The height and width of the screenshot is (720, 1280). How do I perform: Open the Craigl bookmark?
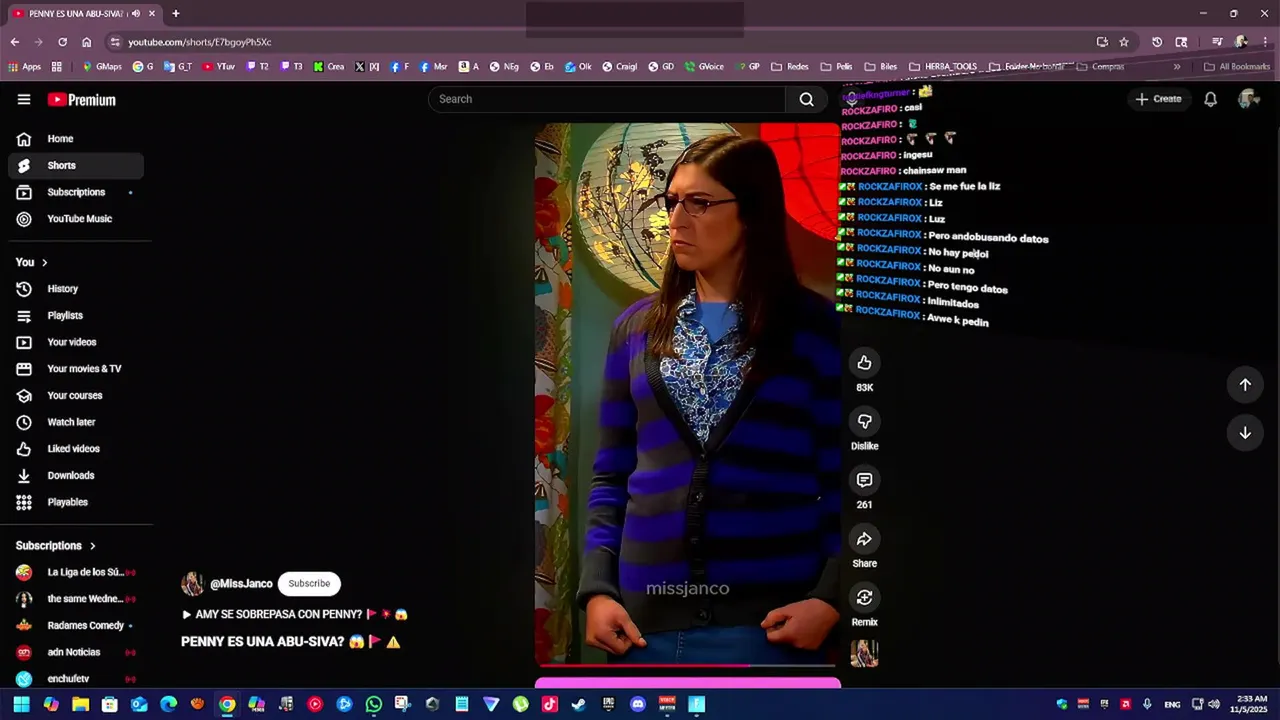pyautogui.click(x=619, y=67)
